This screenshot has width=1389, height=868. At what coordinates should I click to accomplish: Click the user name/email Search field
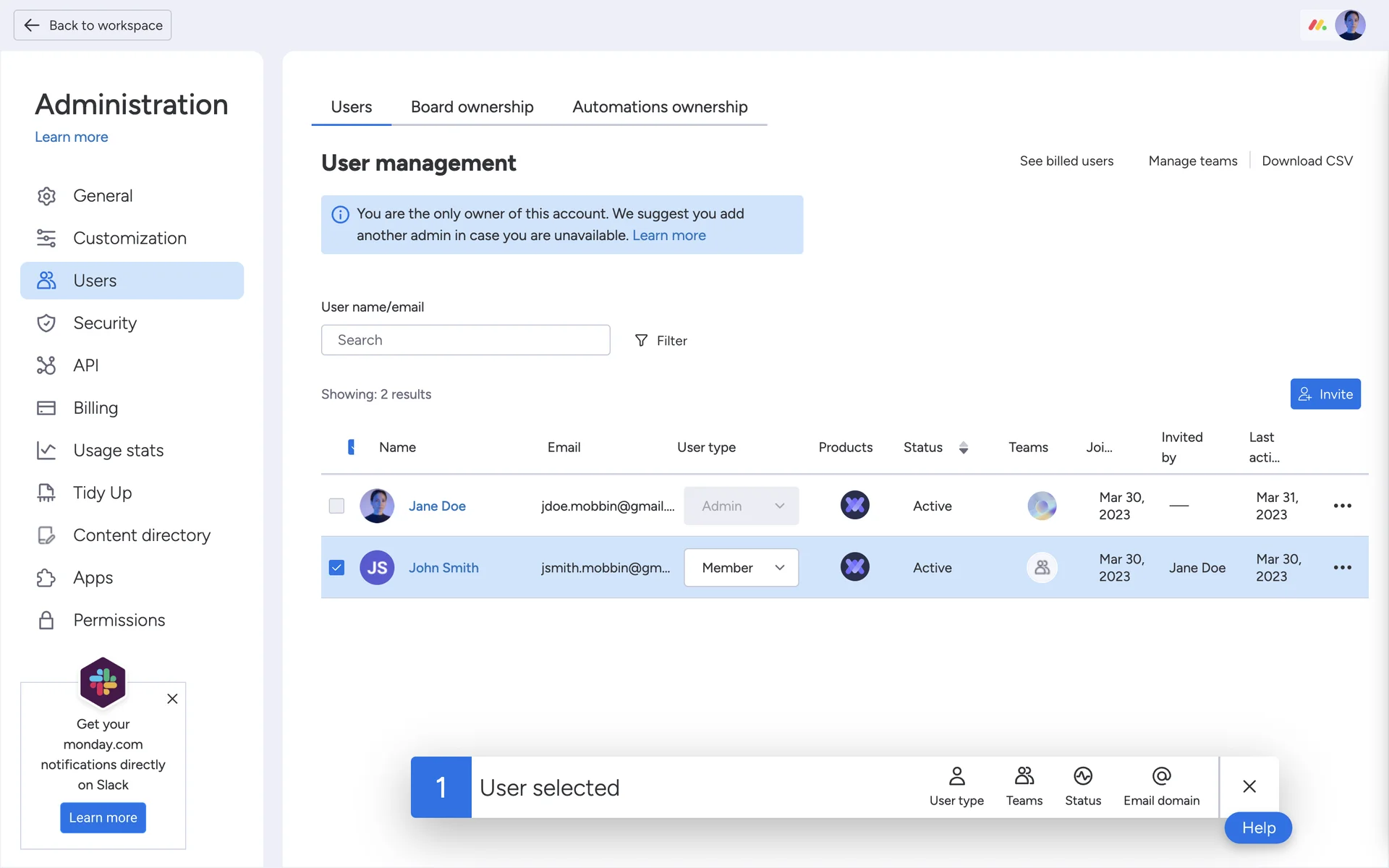465,340
